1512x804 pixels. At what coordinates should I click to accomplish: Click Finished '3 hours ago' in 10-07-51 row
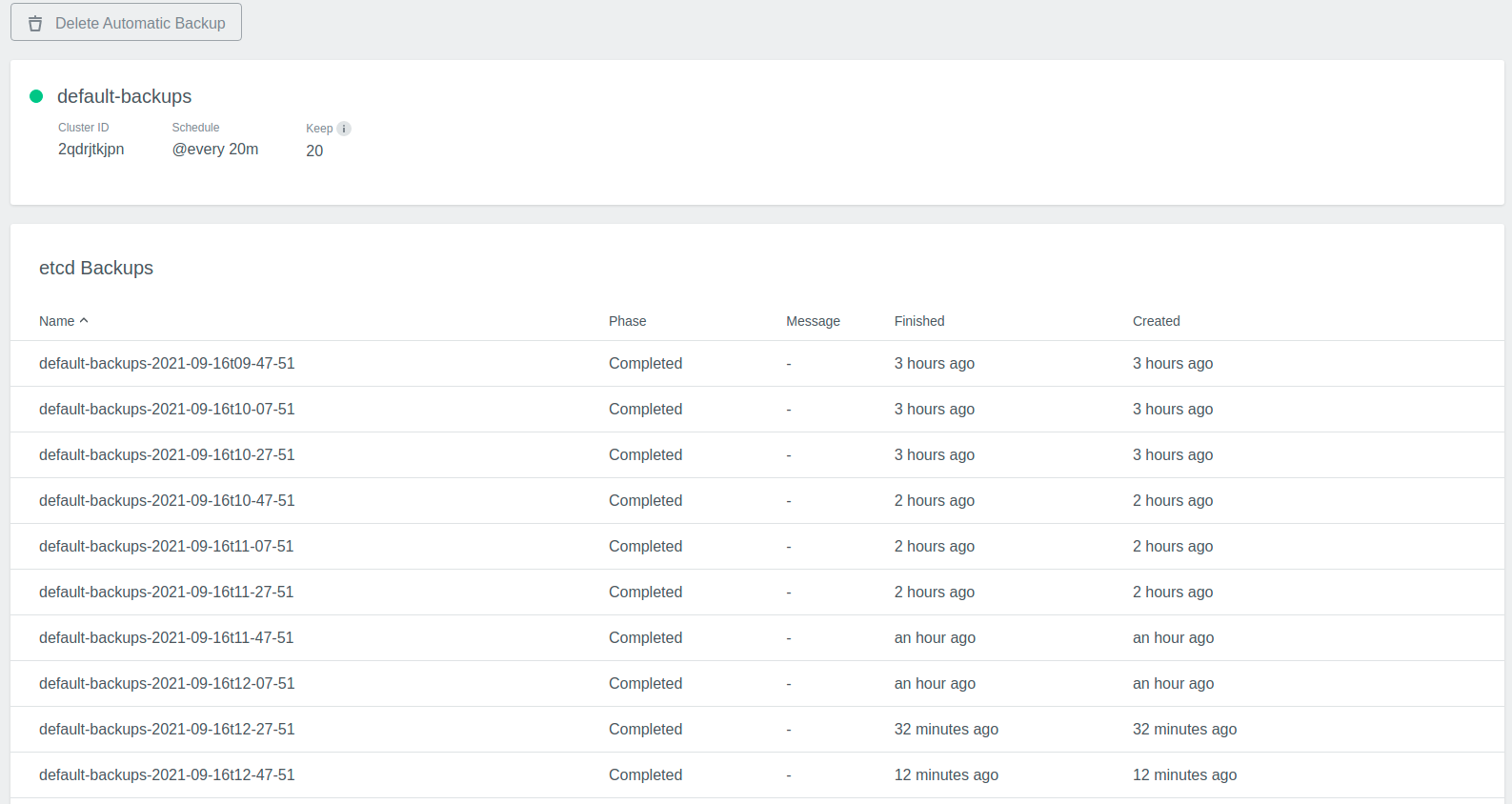point(935,409)
